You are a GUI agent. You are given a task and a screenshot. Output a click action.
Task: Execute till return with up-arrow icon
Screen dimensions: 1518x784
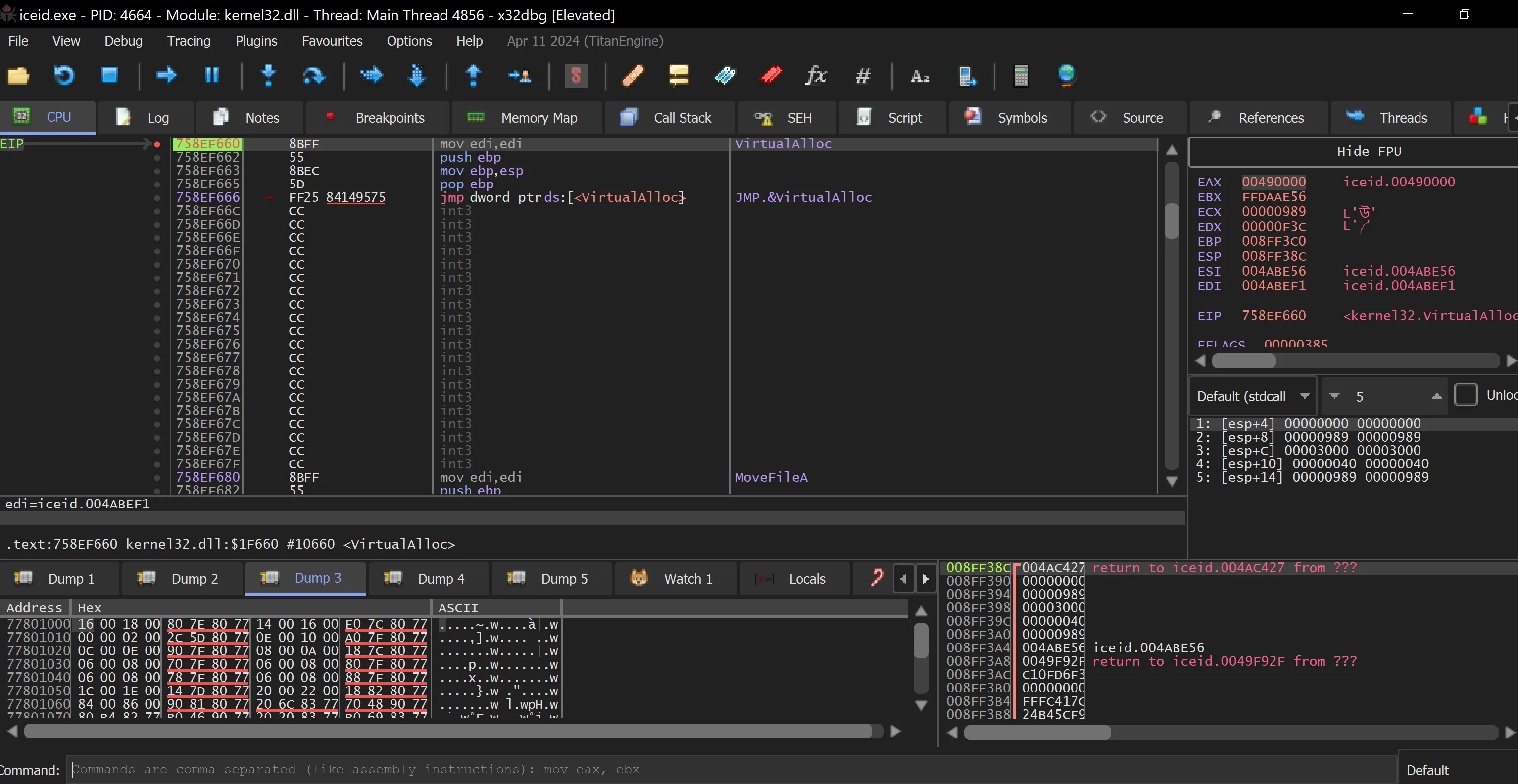[x=473, y=75]
